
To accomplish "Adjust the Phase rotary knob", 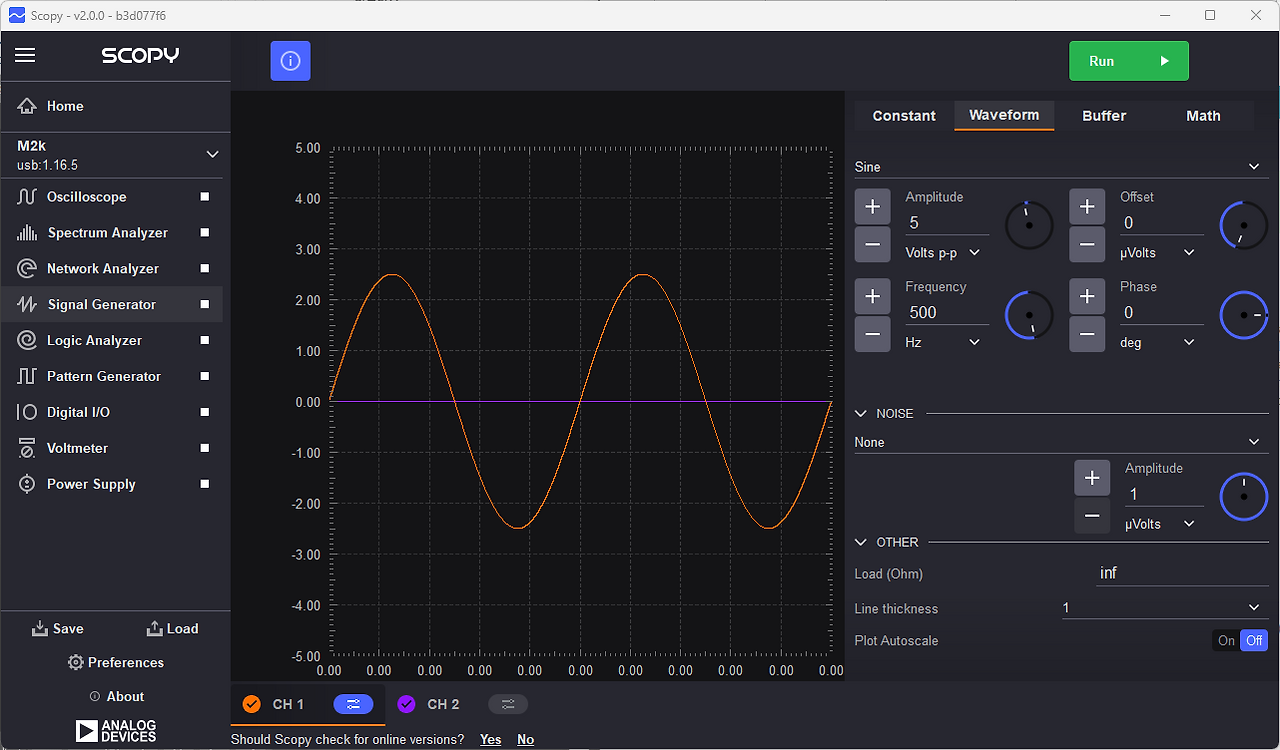I will (x=1244, y=316).
